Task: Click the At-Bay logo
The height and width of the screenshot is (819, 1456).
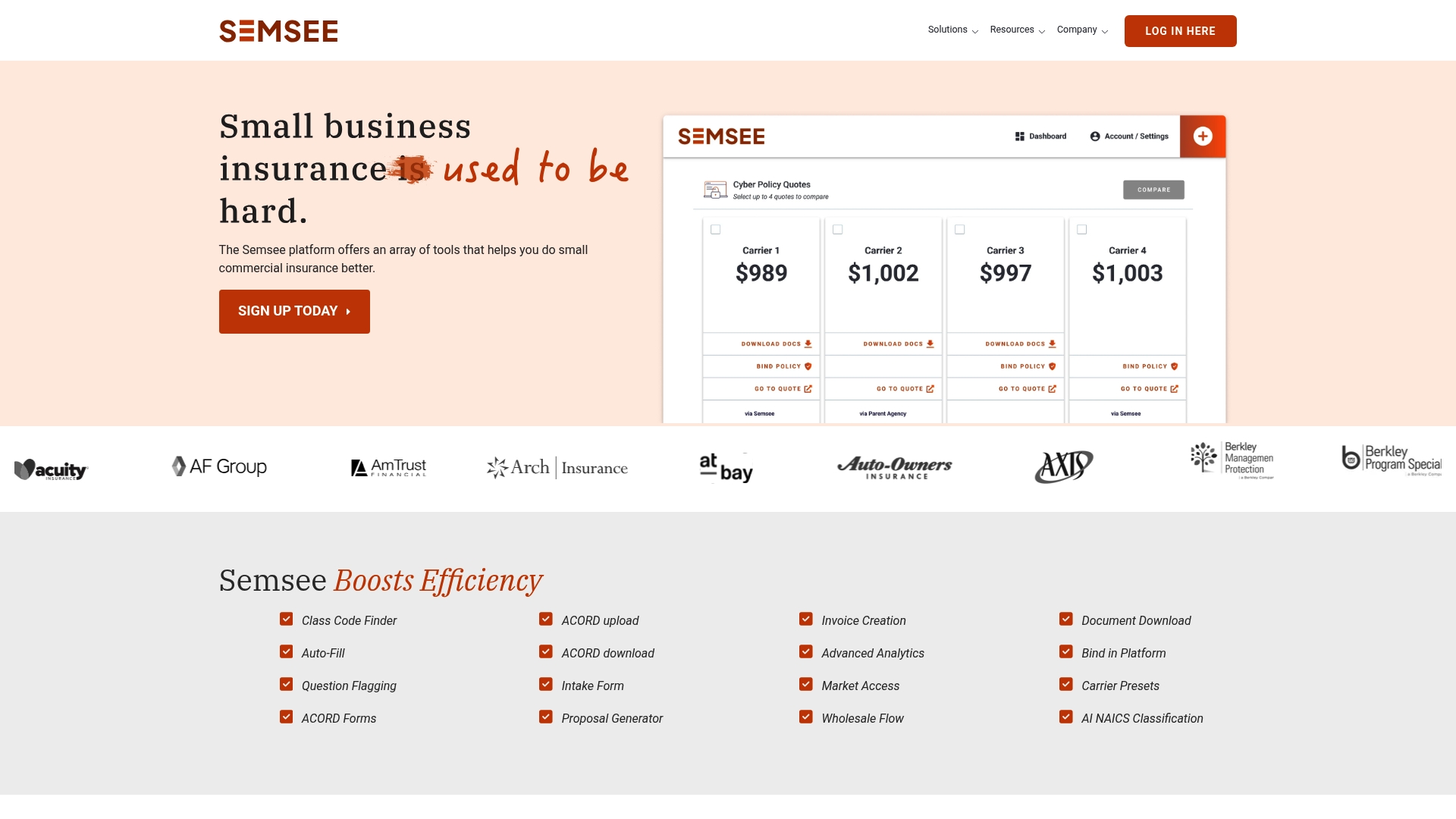Action: [x=726, y=468]
